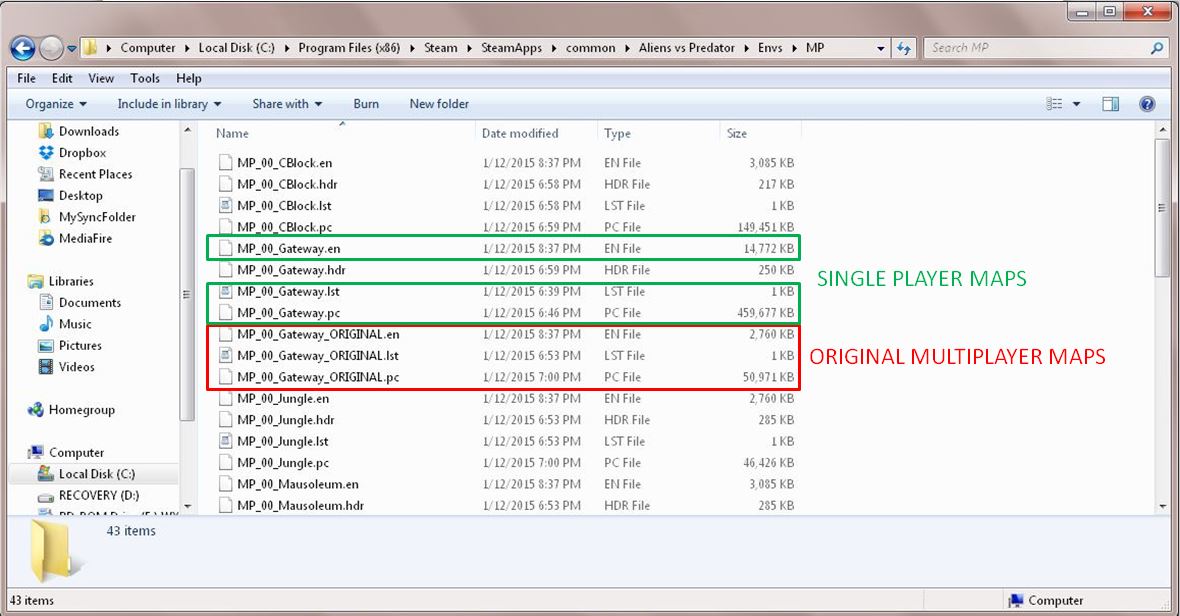Open the Organize dropdown
1180x616 pixels.
(56, 104)
